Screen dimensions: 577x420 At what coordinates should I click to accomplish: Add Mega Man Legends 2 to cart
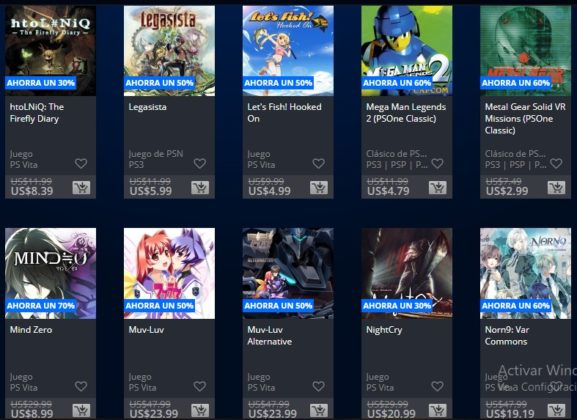pos(438,188)
